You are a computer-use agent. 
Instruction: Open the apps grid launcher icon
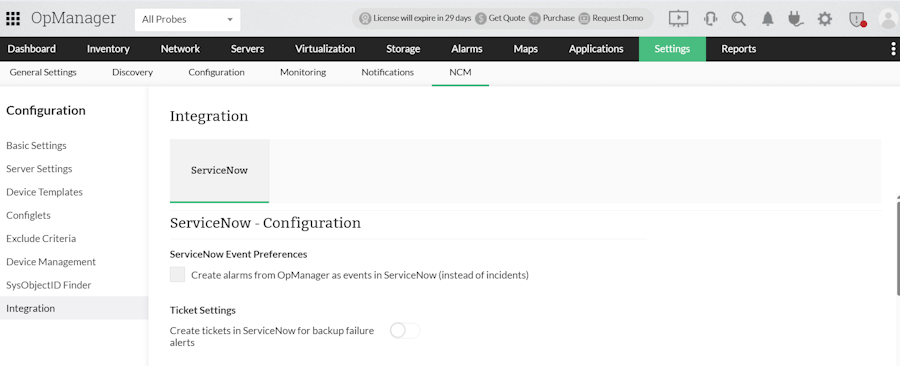point(13,18)
